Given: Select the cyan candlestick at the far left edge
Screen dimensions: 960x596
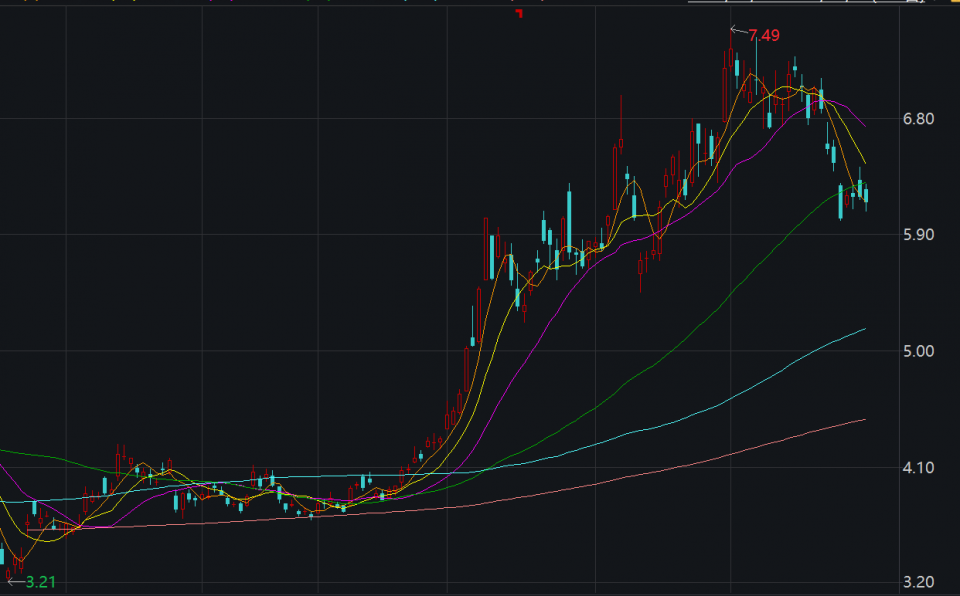Looking at the screenshot, I should [2, 556].
